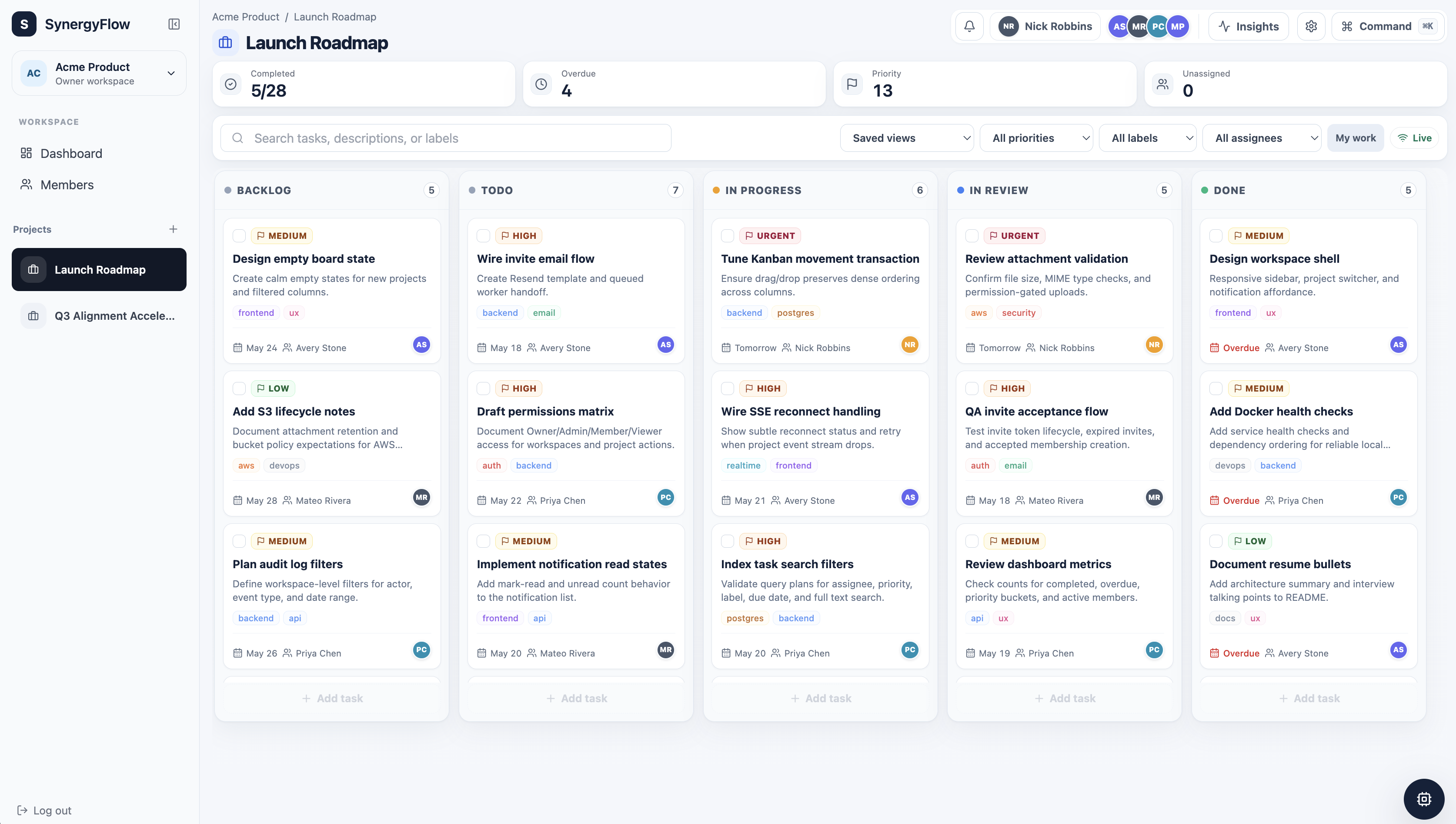Open the Index task search filters card

click(x=820, y=596)
